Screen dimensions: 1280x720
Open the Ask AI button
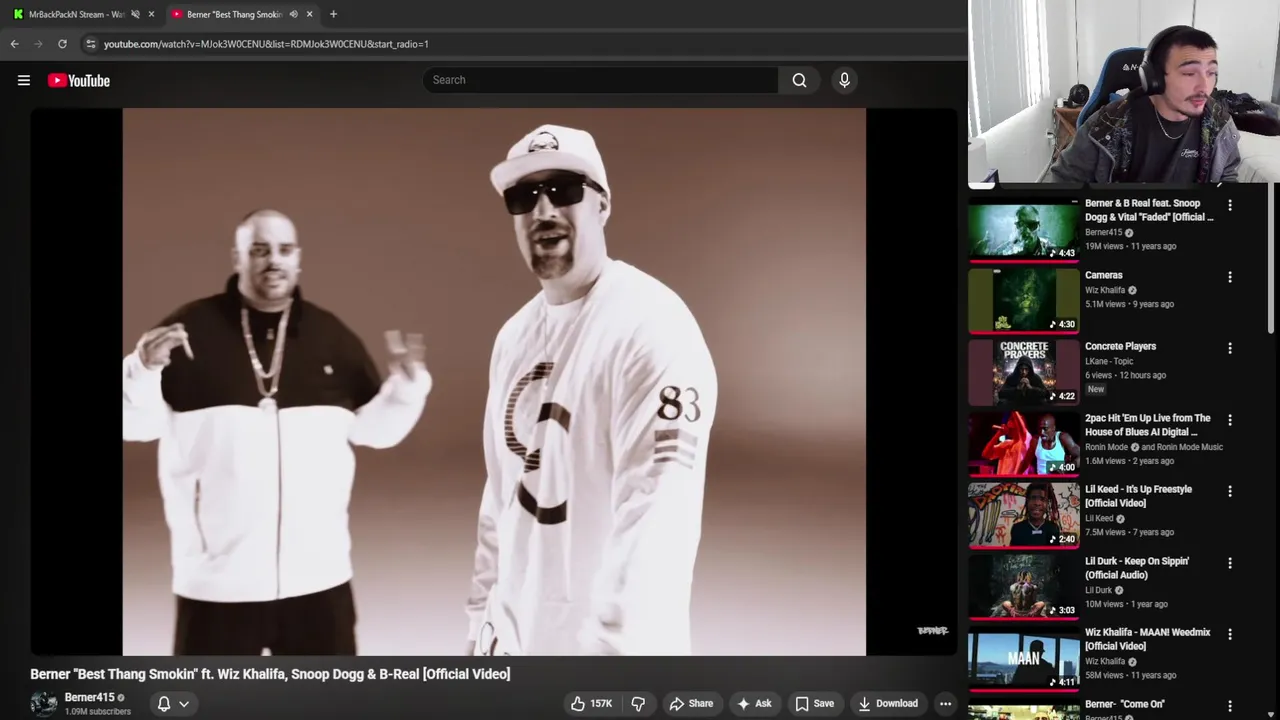754,704
